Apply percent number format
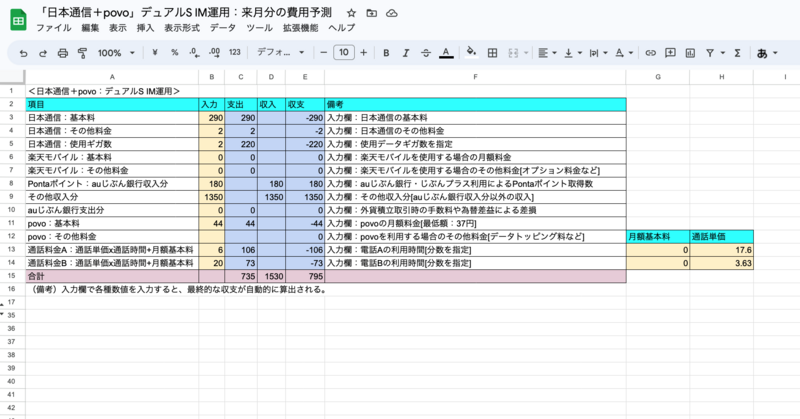Screen dimensions: 800x419 pyautogui.click(x=174, y=53)
